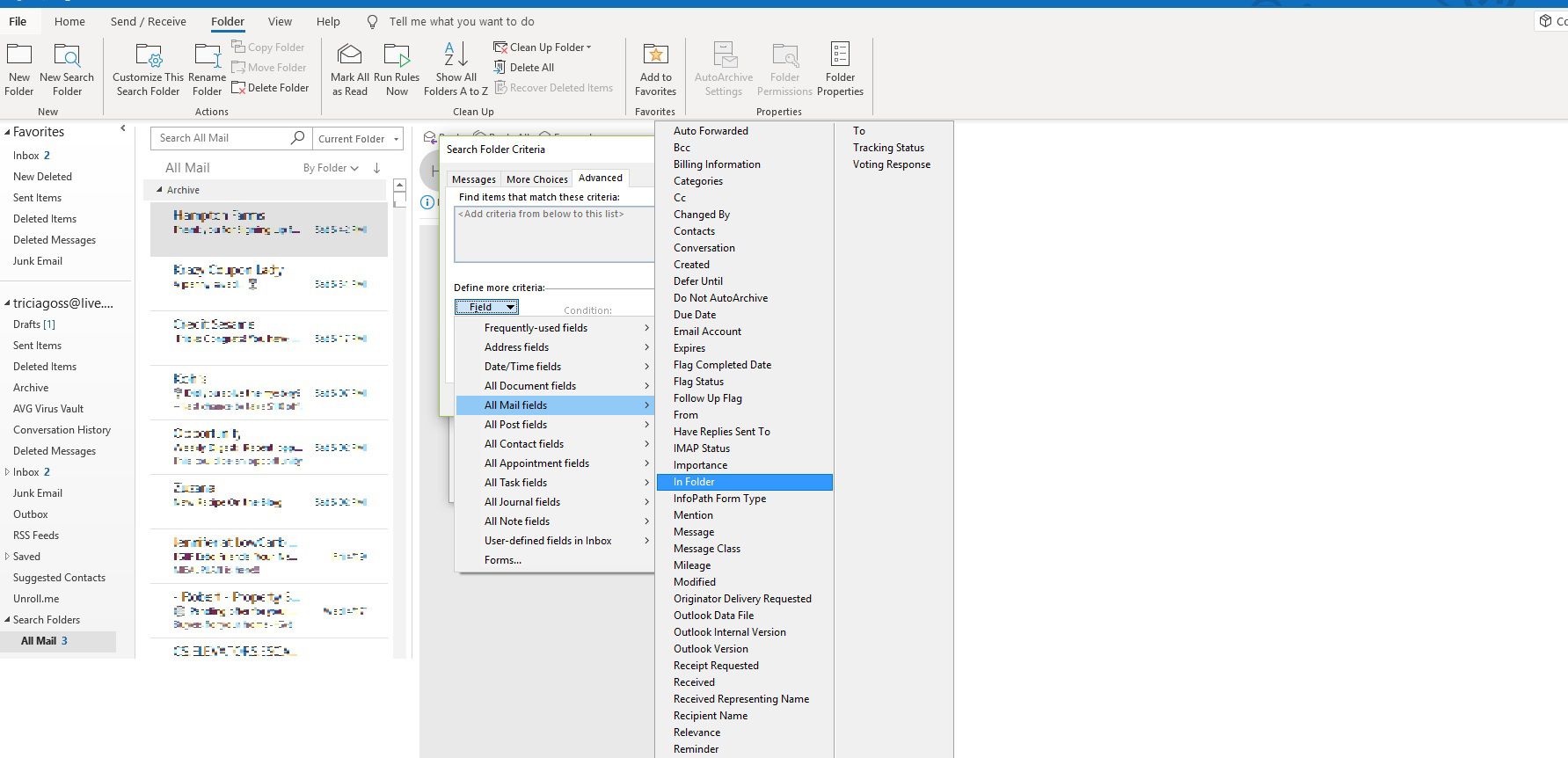1568x758 pixels.
Task: Expand the Saved folder
Action: [x=7, y=557]
